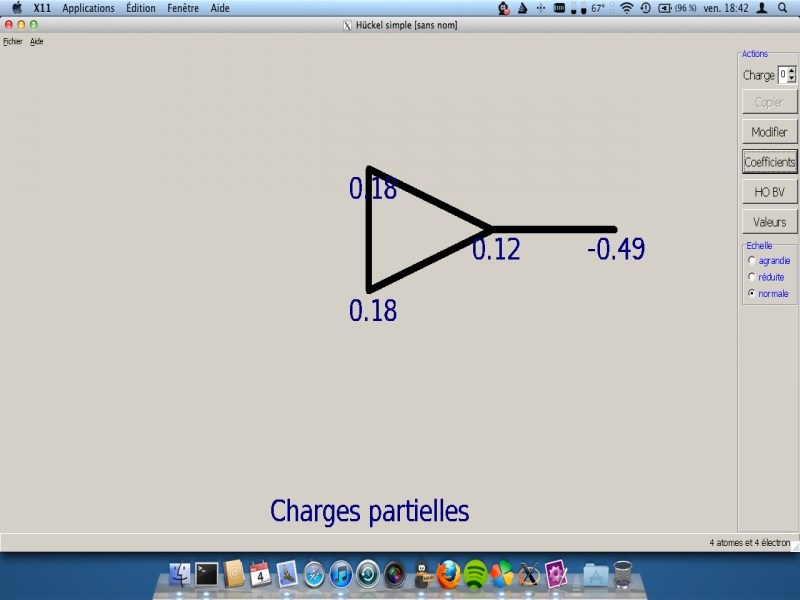
Task: Open the Applications menu in menu bar
Action: 88,8
